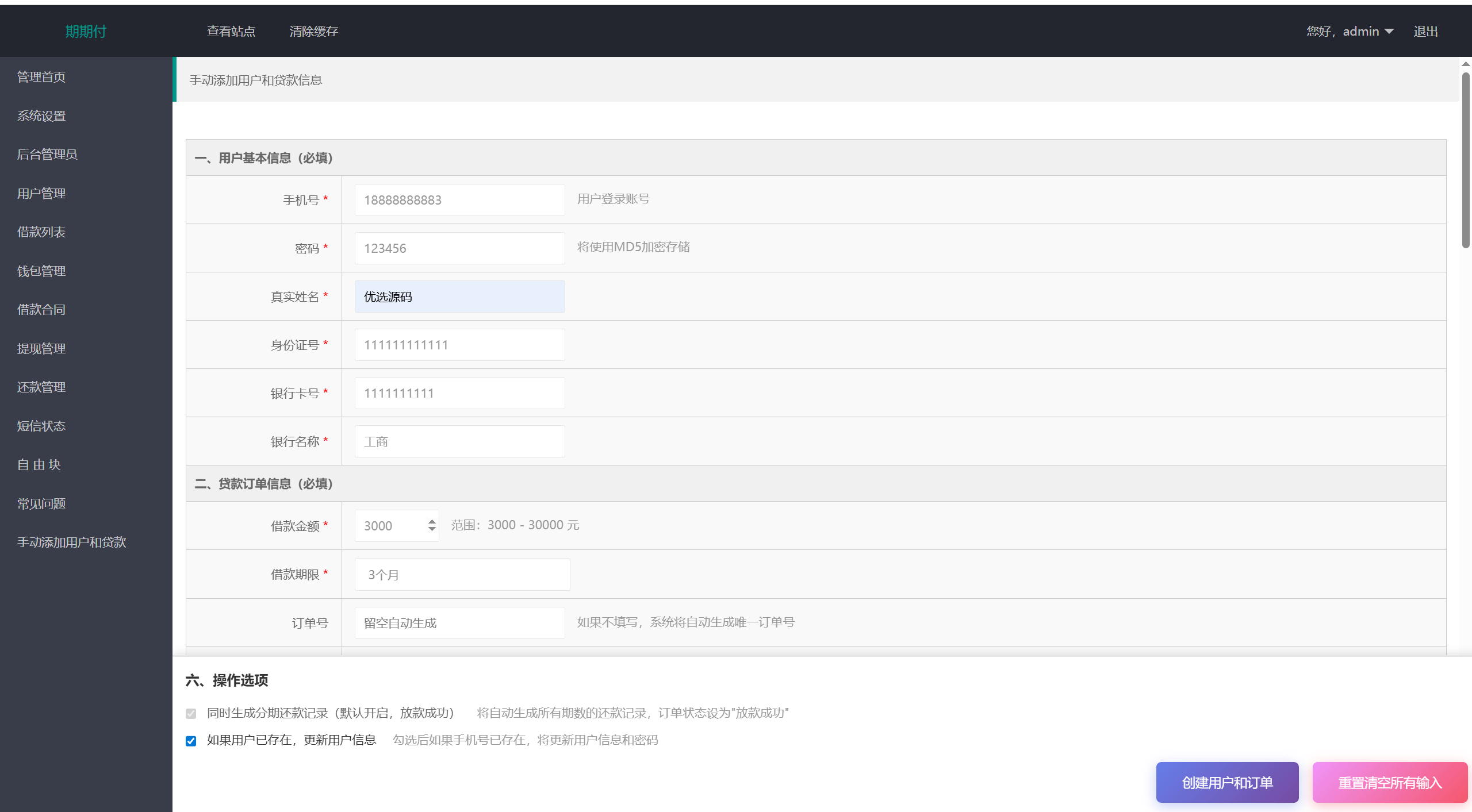1472x812 pixels.
Task: Toggle 同时生成分期还款记录 checkbox
Action: [x=191, y=714]
